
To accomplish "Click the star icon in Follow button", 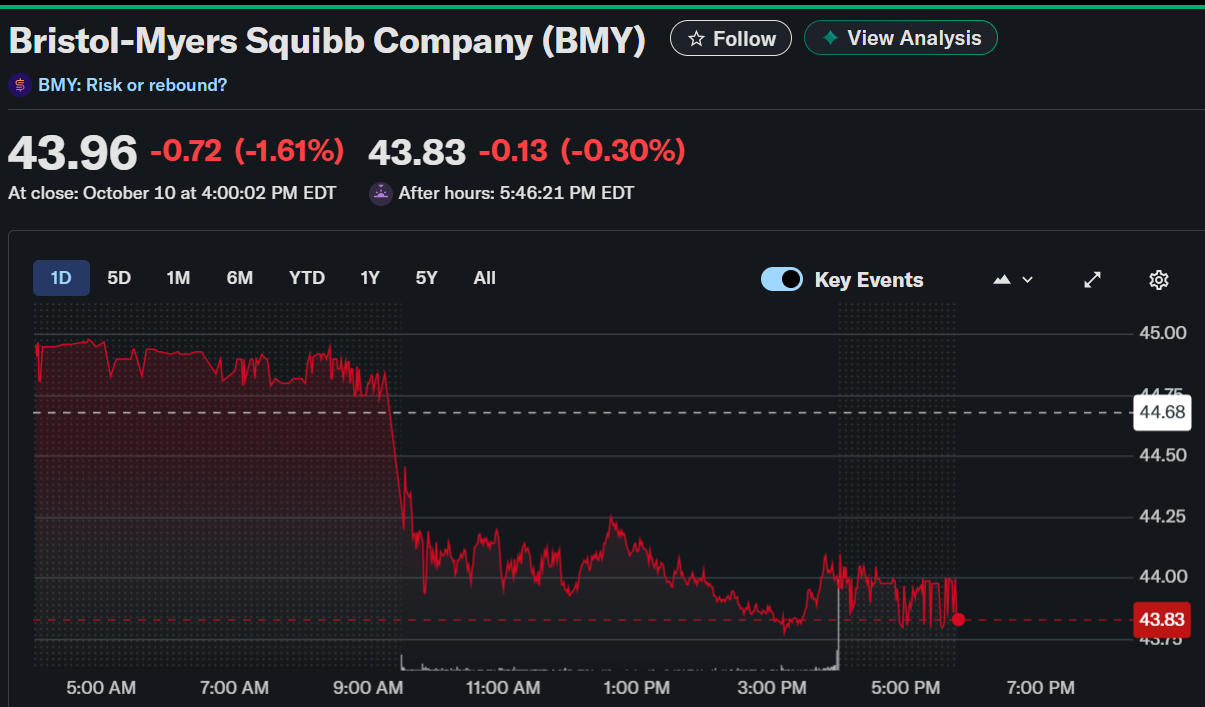I will click(696, 39).
